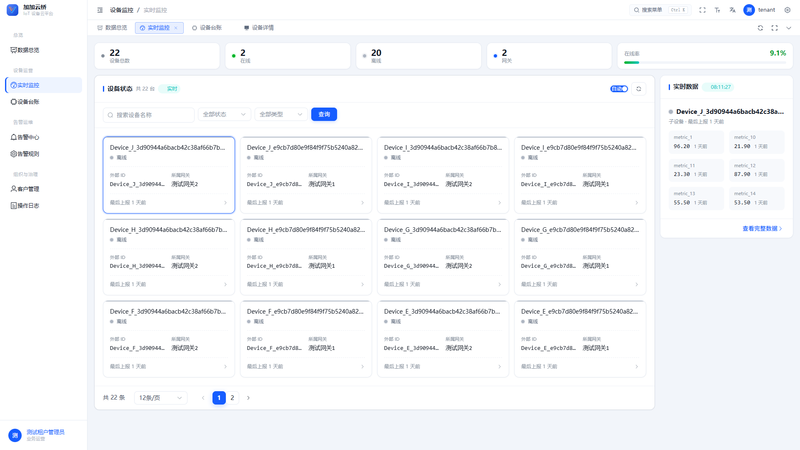Screen dimensions: 800x450
Task: Focus the 搜索设备名称 search field
Action: 148,115
